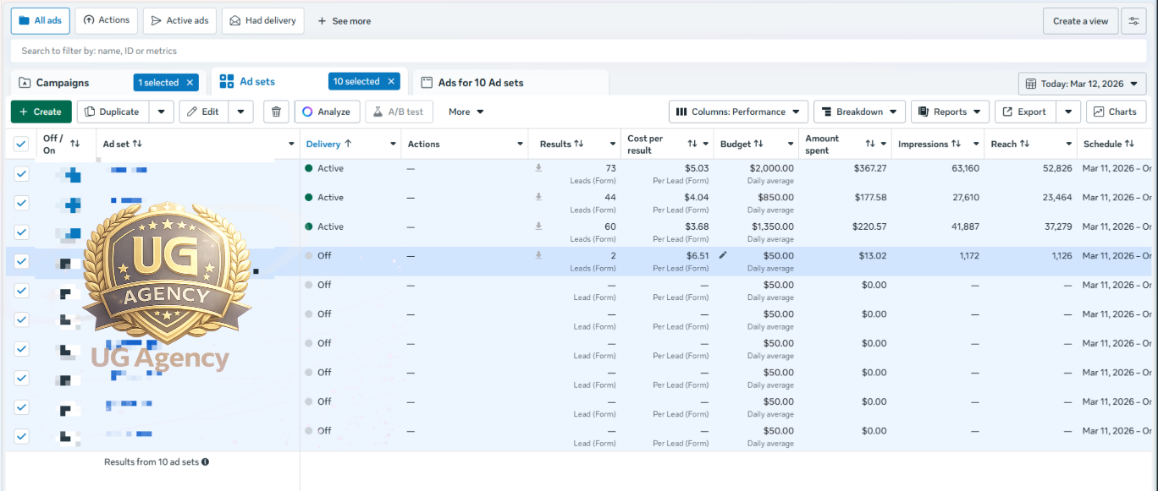The height and width of the screenshot is (491, 1158).
Task: Click the download icon in the 2 results row
Action: [538, 255]
